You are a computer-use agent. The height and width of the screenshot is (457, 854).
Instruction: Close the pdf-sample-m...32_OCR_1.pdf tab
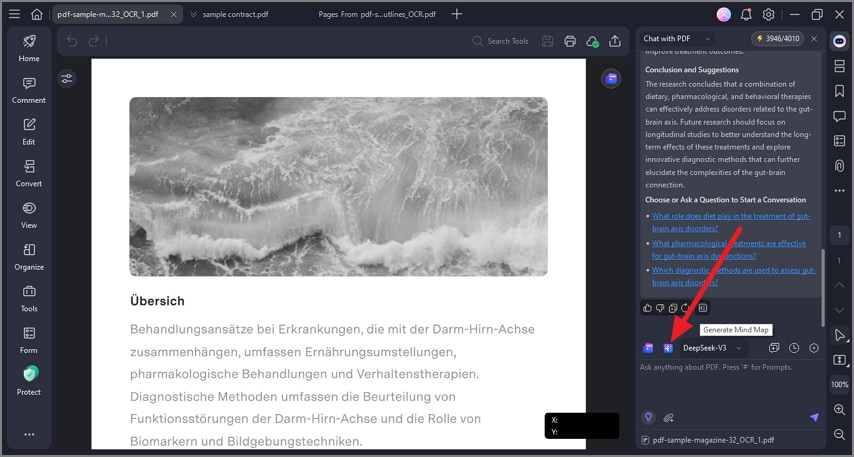click(174, 15)
